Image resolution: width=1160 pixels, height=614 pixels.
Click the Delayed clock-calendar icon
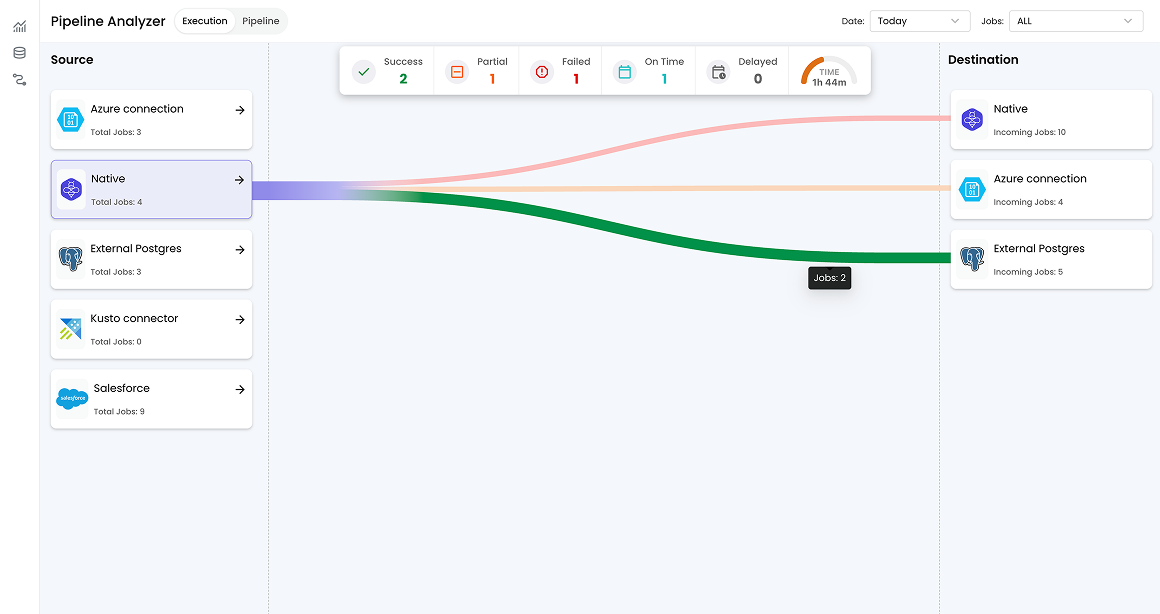tap(718, 71)
